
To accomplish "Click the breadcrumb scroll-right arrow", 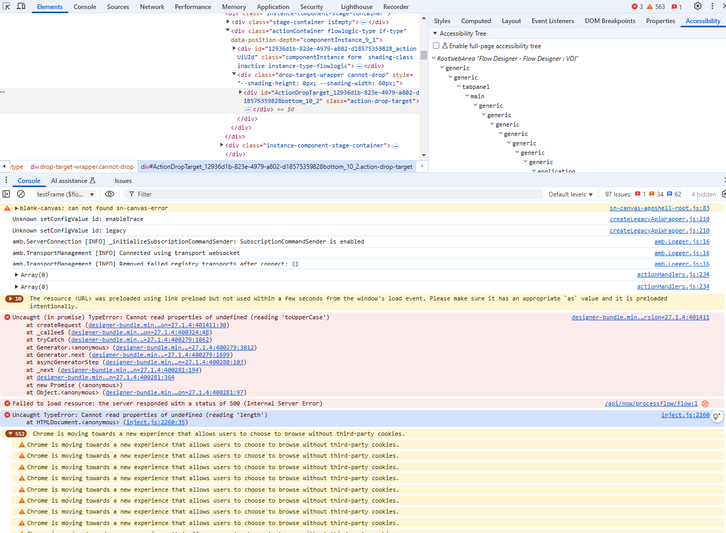I will pos(422,166).
